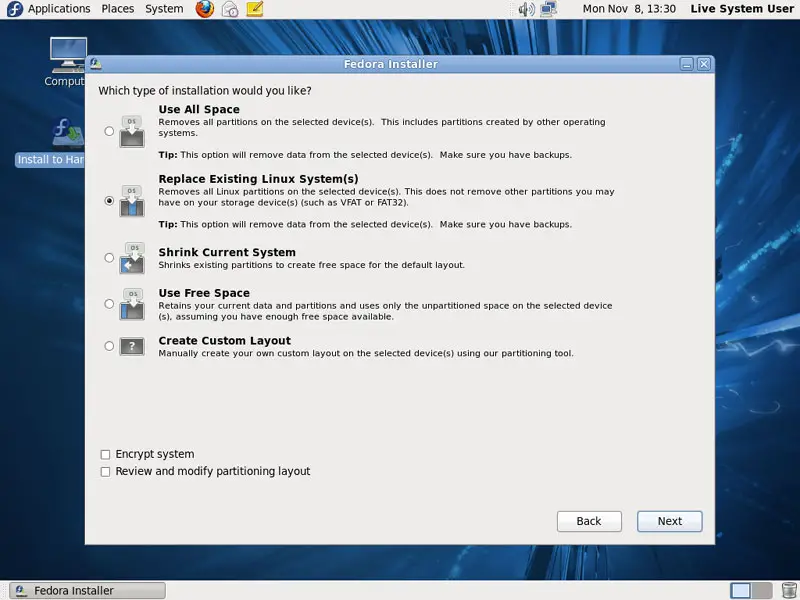This screenshot has height=600, width=800.
Task: Enable the Encrypt system checkbox
Action: pos(105,455)
